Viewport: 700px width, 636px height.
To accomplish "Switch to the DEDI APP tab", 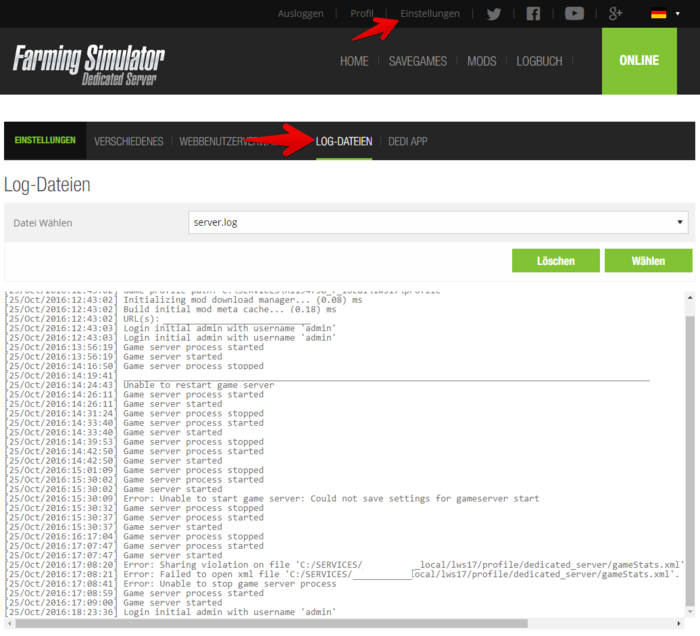I will (x=408, y=141).
